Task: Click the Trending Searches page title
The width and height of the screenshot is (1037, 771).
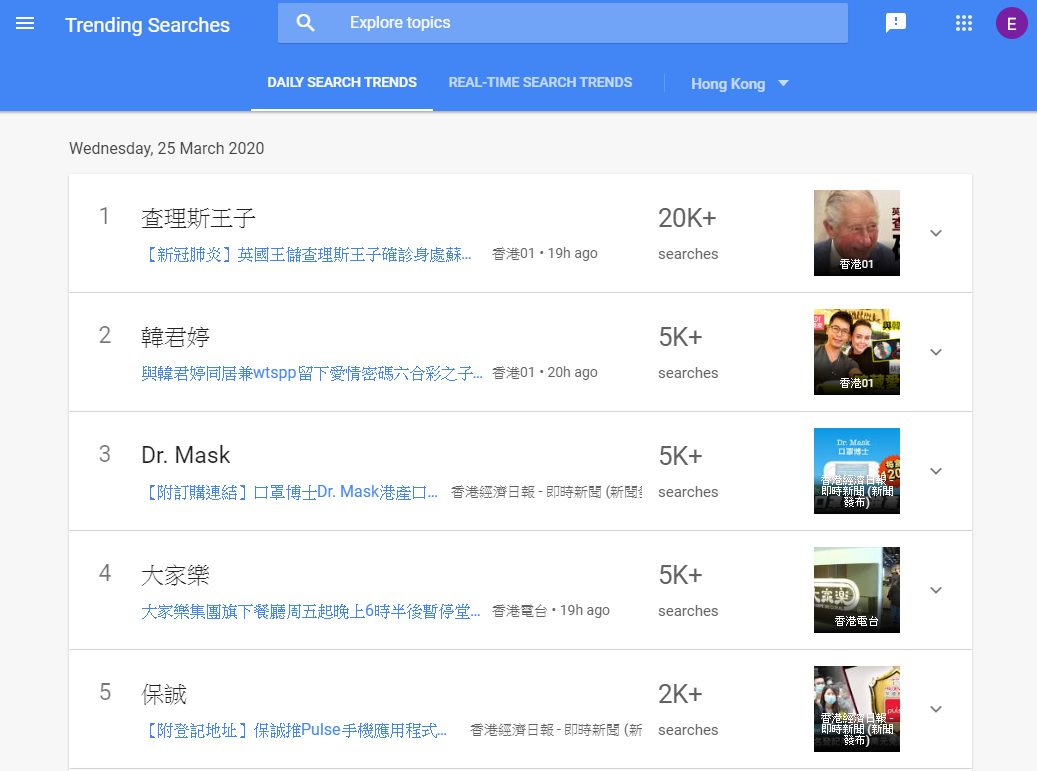Action: [147, 25]
